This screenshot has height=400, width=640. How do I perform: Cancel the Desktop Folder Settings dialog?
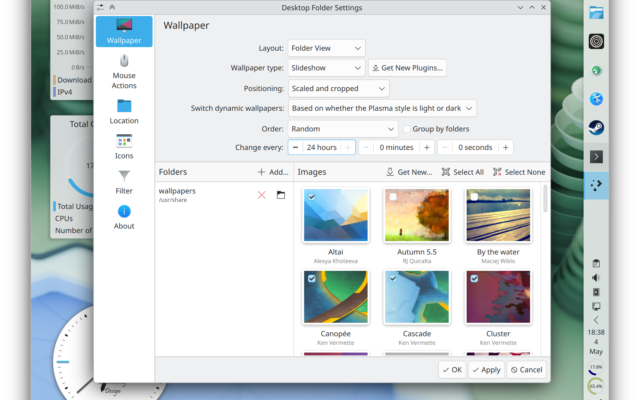coord(527,370)
